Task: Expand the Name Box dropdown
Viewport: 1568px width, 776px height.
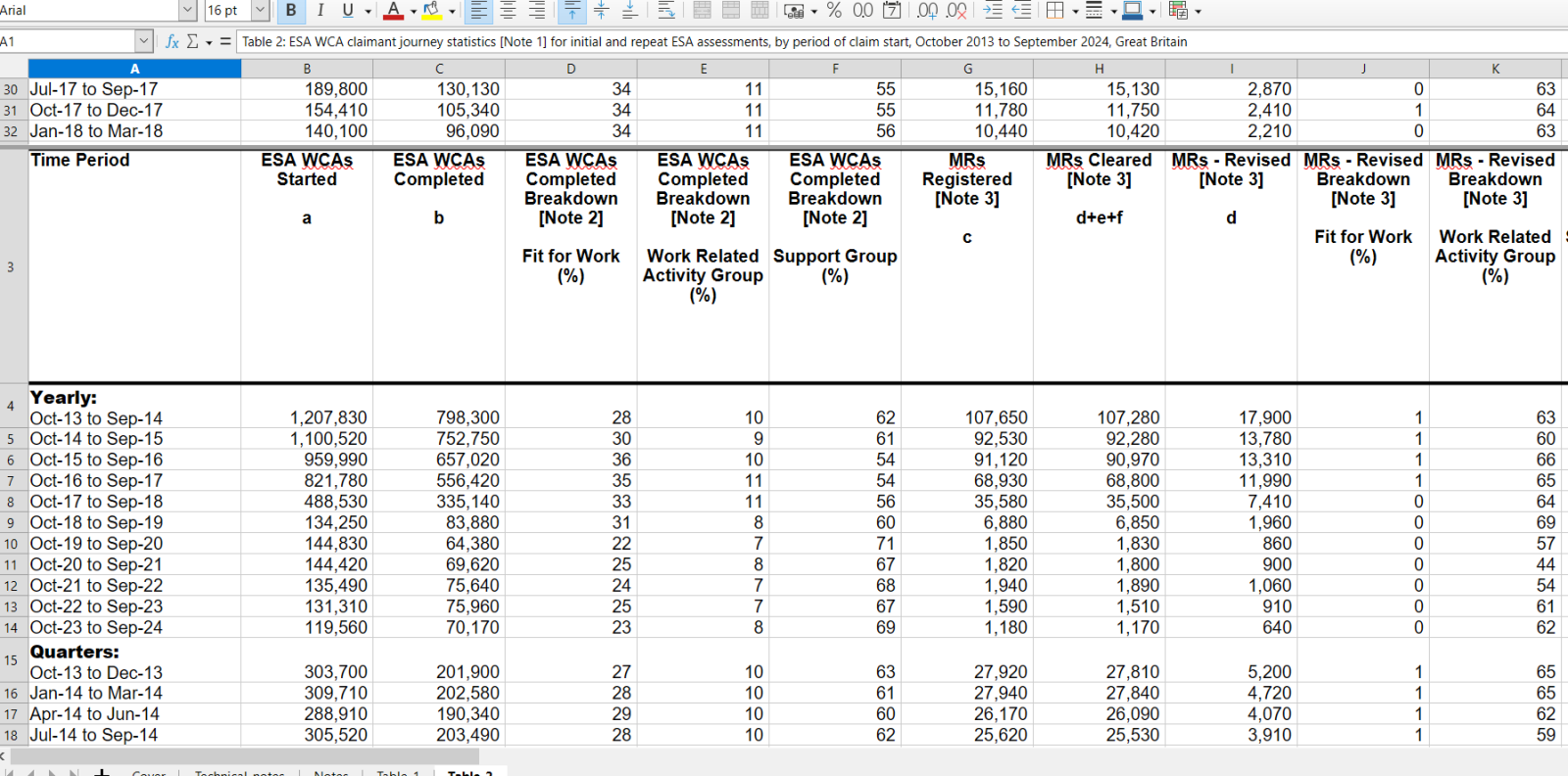Action: point(144,41)
